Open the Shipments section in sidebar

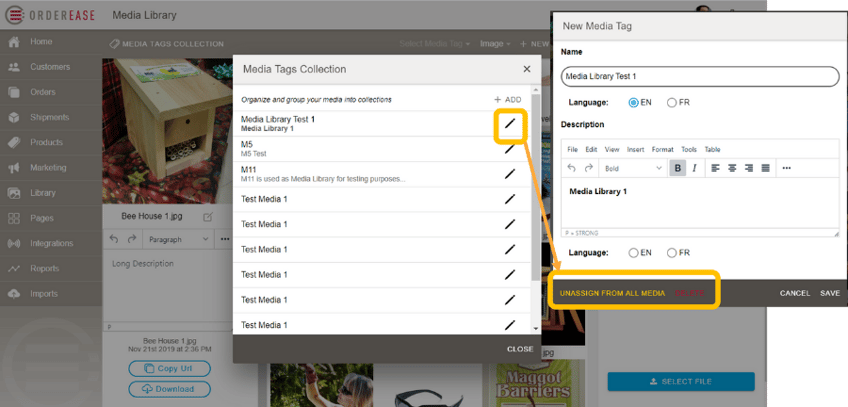coord(49,117)
